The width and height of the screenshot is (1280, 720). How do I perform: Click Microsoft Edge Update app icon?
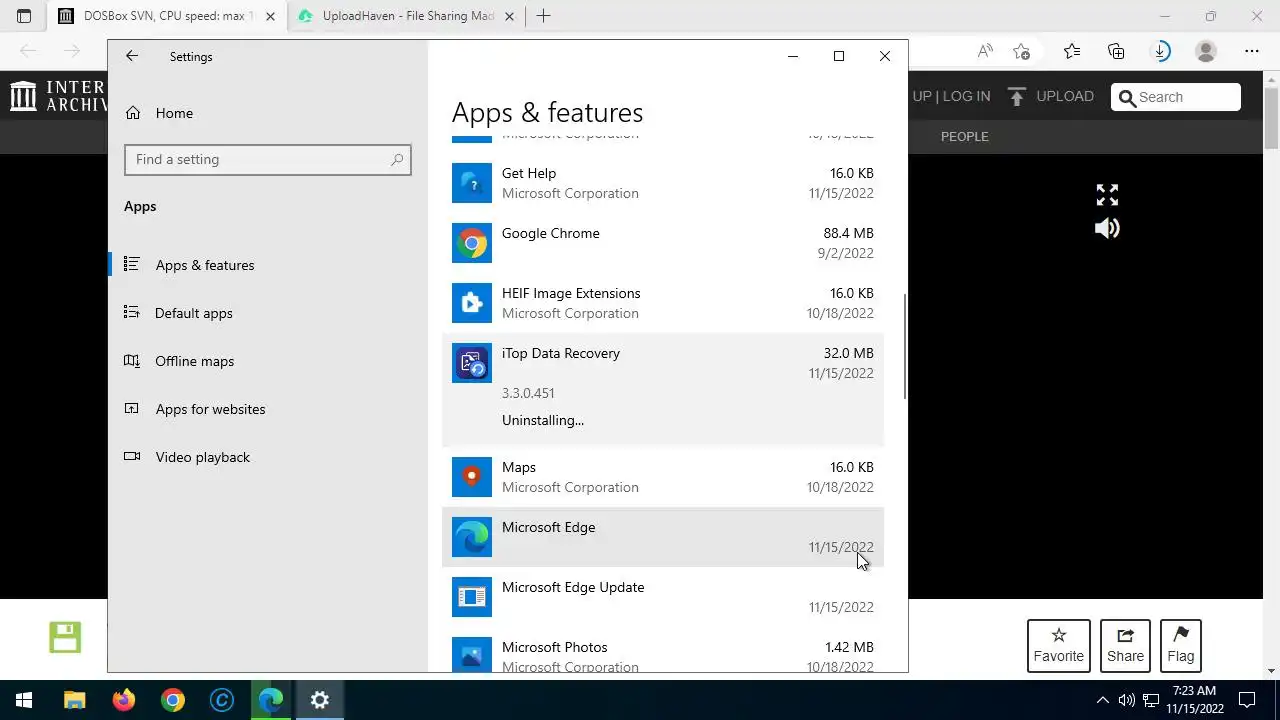coord(472,597)
